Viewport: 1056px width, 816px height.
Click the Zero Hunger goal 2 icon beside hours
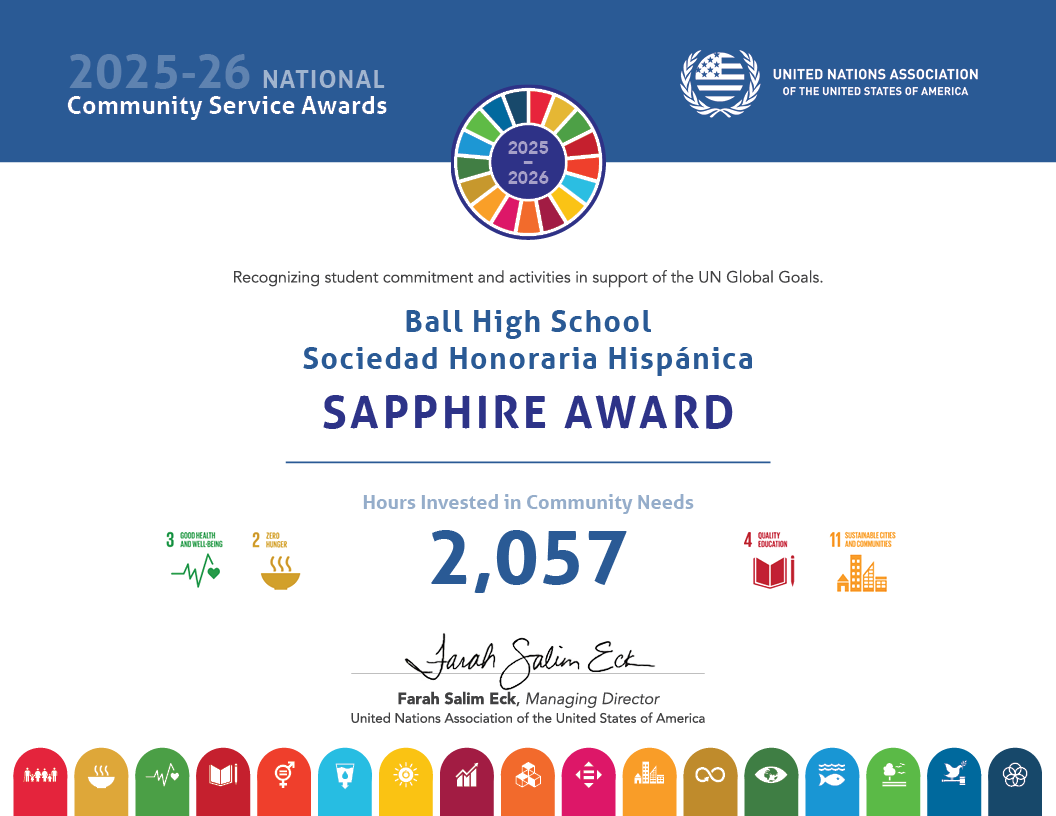tap(277, 561)
